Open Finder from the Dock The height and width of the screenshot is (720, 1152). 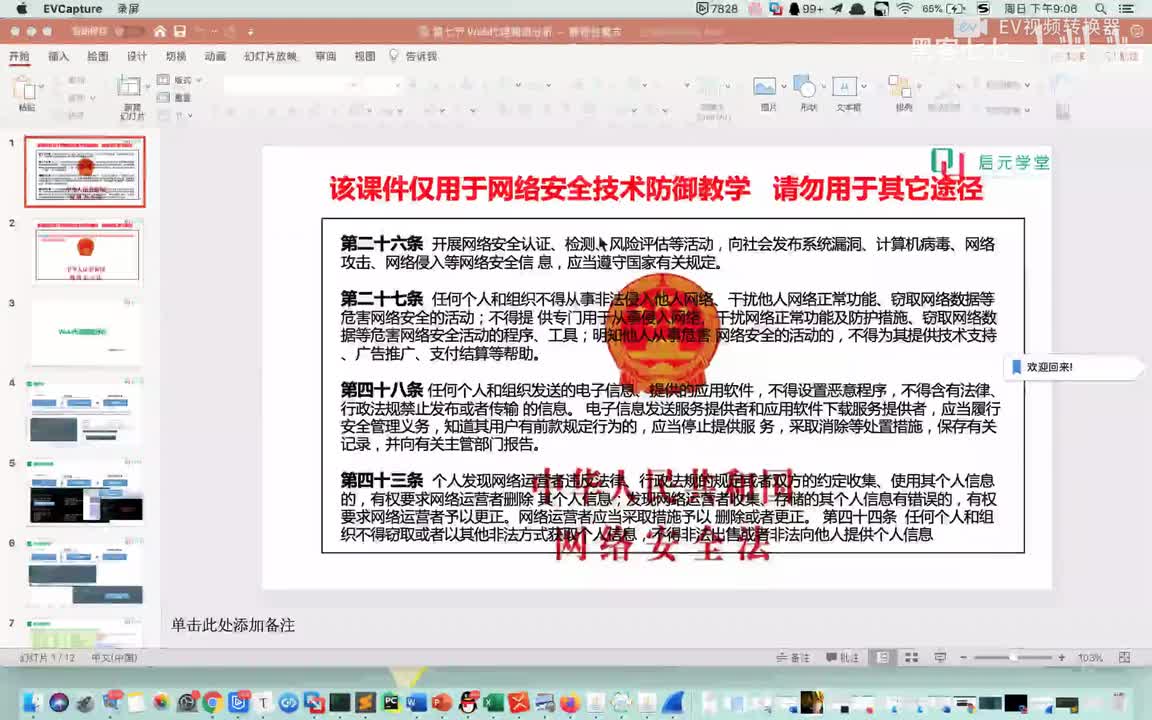click(x=32, y=702)
